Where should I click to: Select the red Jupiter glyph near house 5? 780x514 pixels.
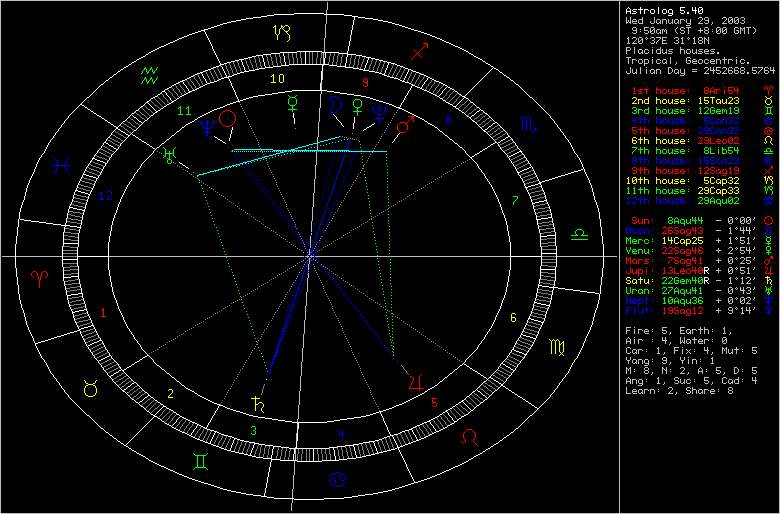pyautogui.click(x=414, y=380)
